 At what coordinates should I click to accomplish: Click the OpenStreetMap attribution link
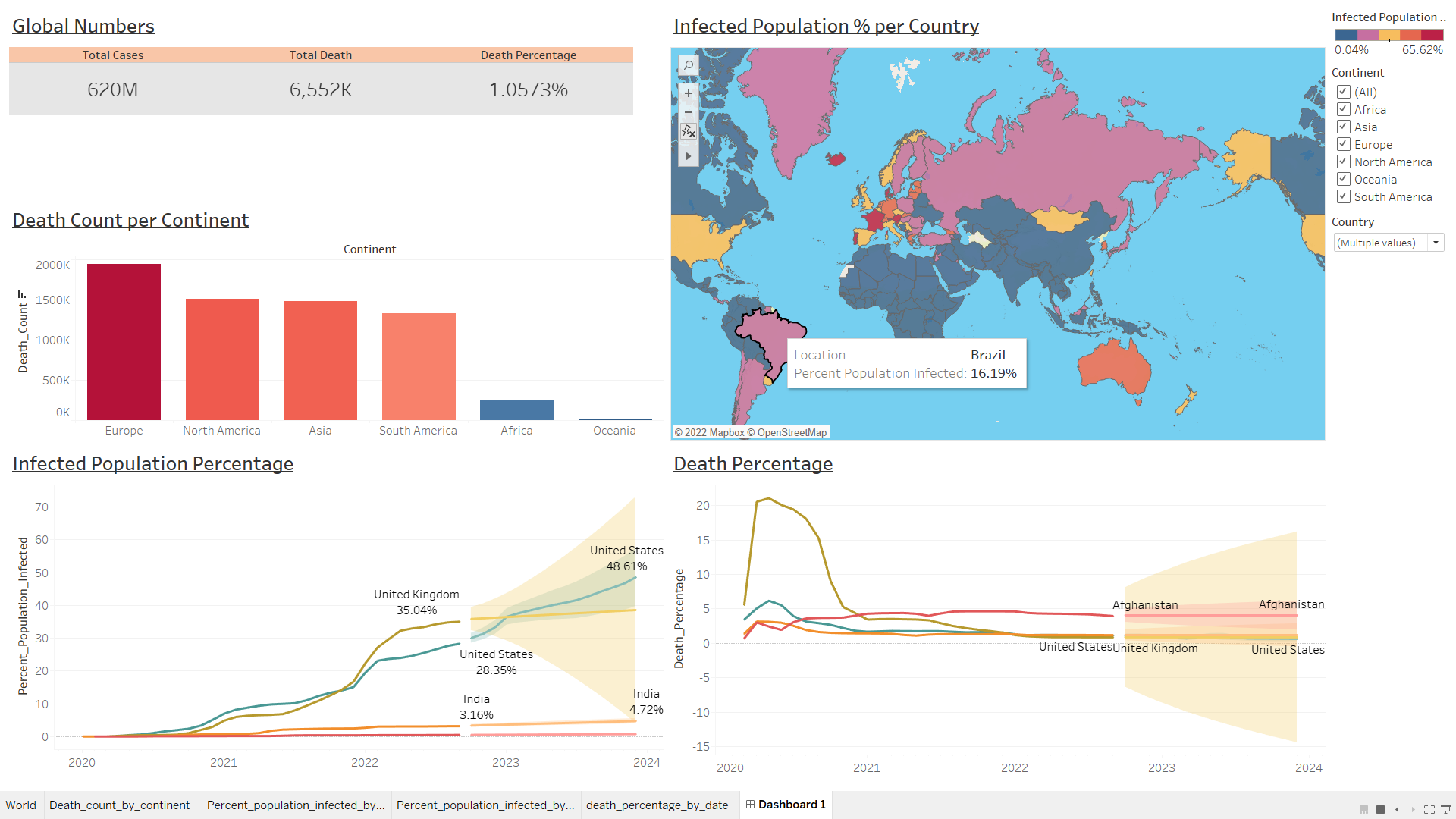[x=791, y=432]
